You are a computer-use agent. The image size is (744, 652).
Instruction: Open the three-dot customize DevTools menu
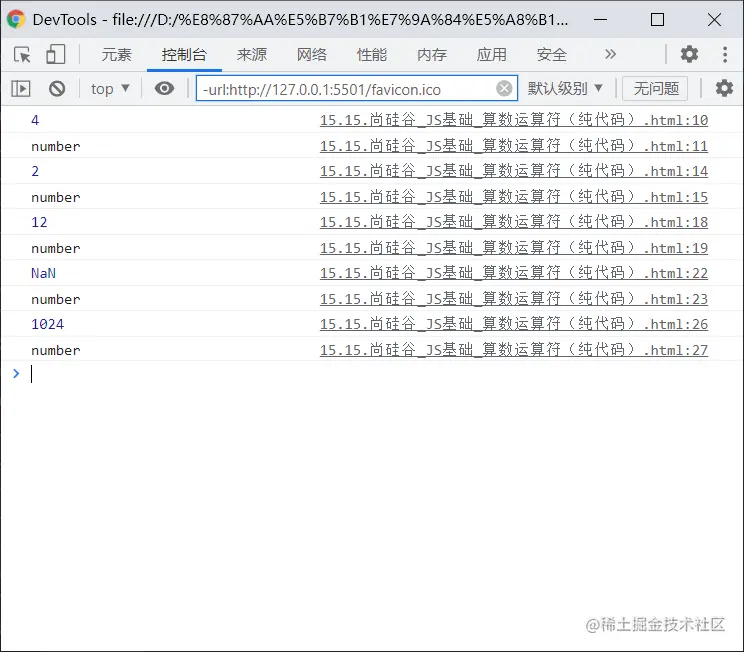725,54
